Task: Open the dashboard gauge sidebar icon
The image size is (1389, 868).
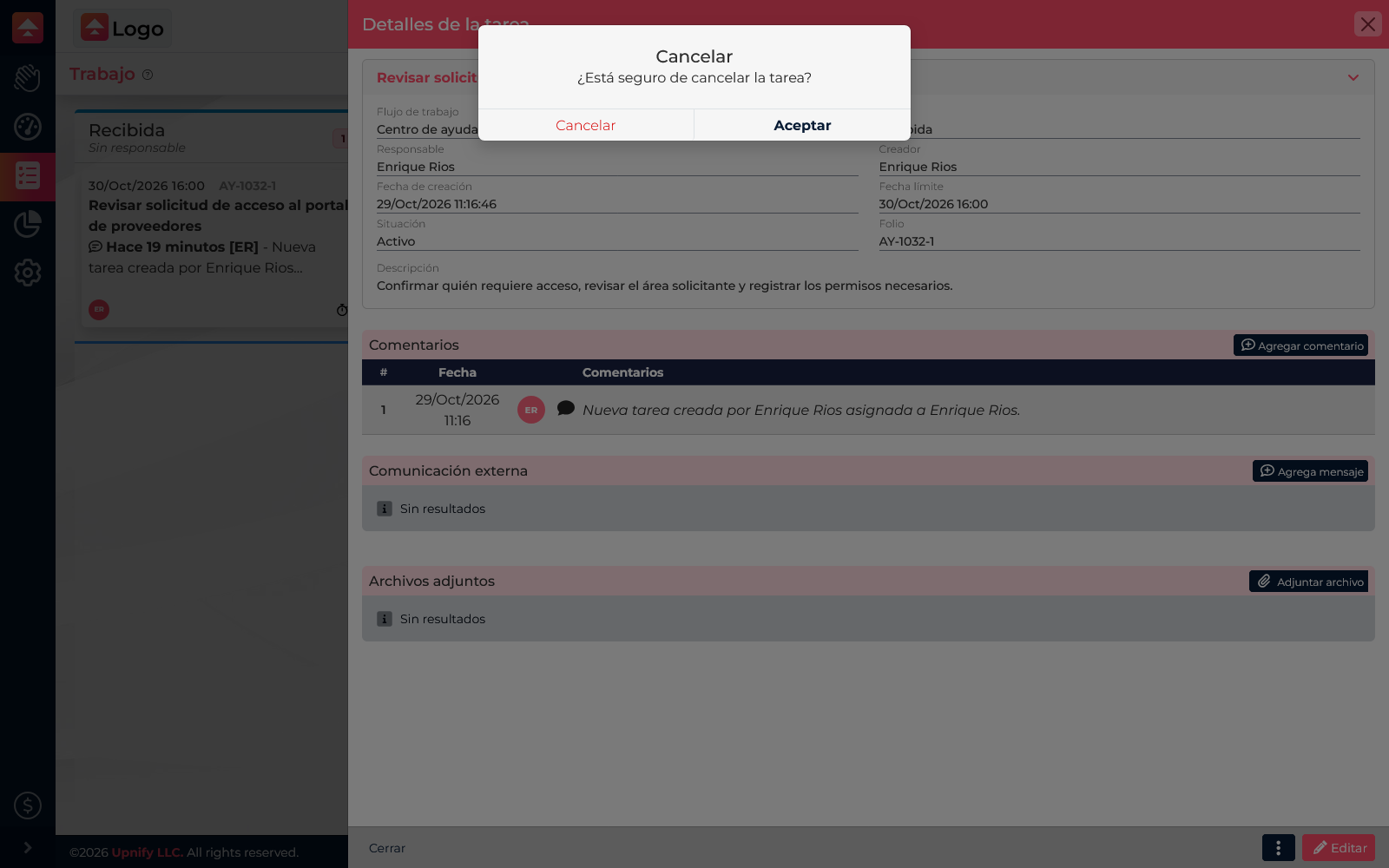Action: (x=28, y=127)
